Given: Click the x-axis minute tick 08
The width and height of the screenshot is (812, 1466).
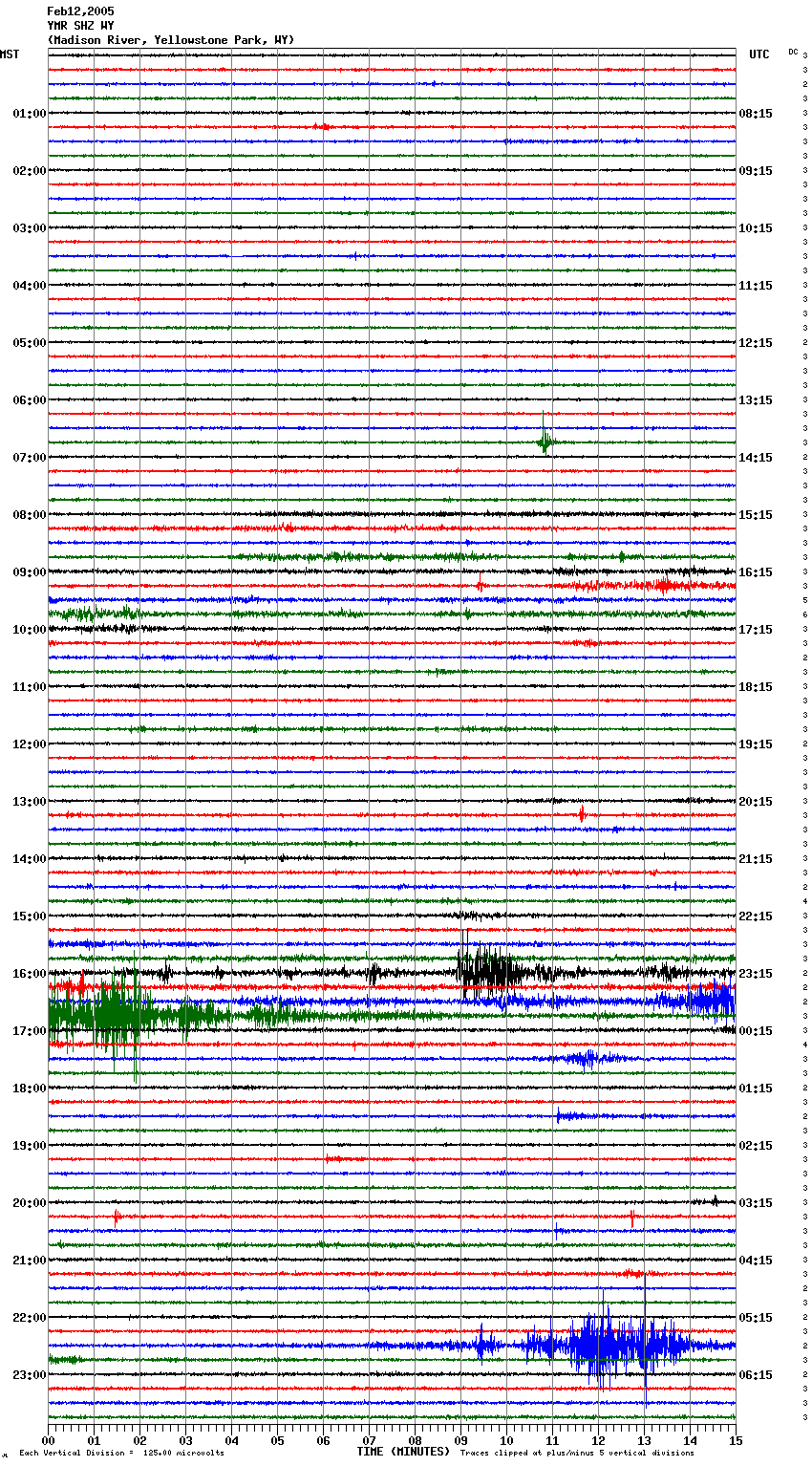Looking at the screenshot, I should pyautogui.click(x=415, y=1440).
